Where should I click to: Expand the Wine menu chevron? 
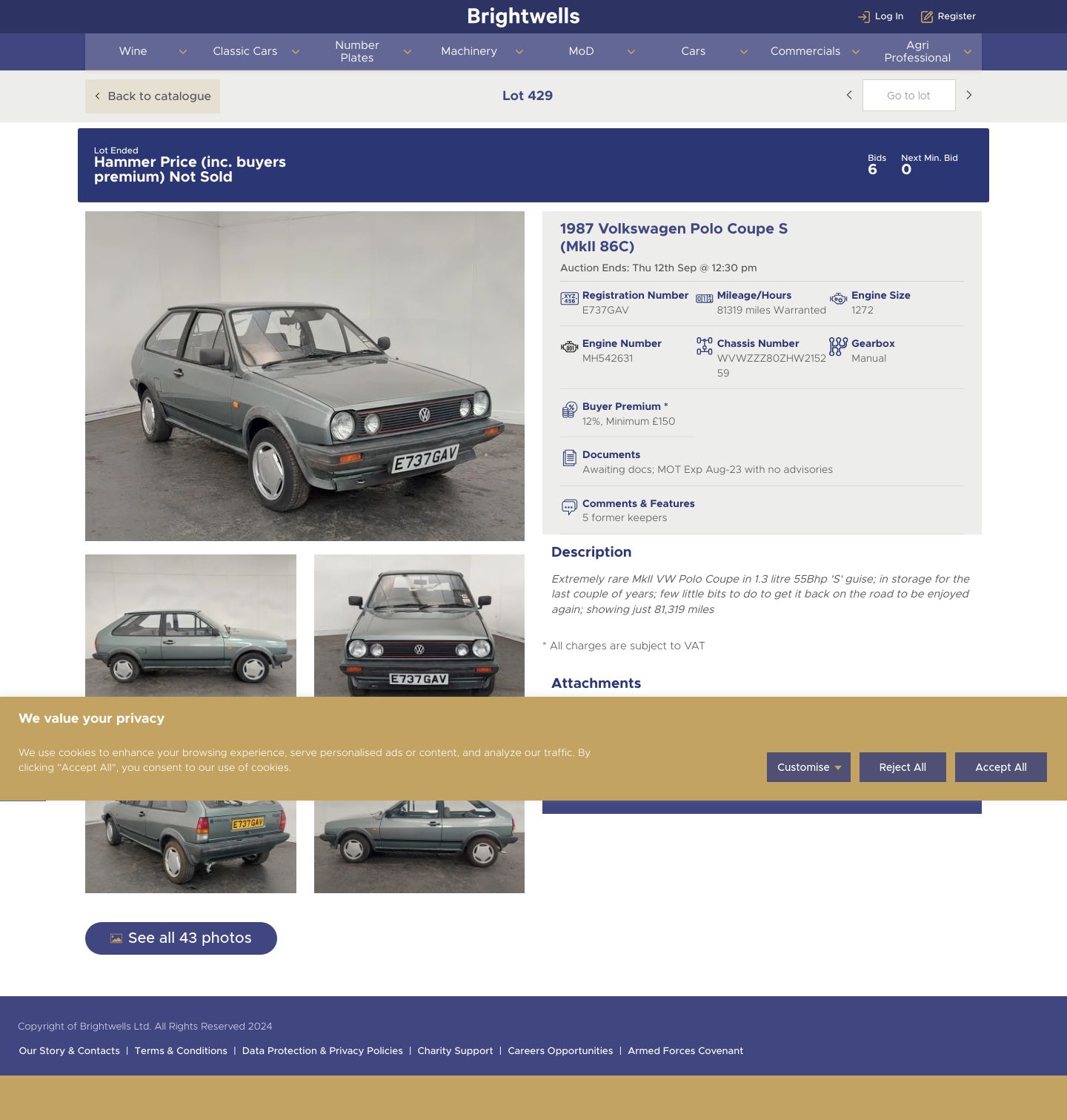click(183, 52)
